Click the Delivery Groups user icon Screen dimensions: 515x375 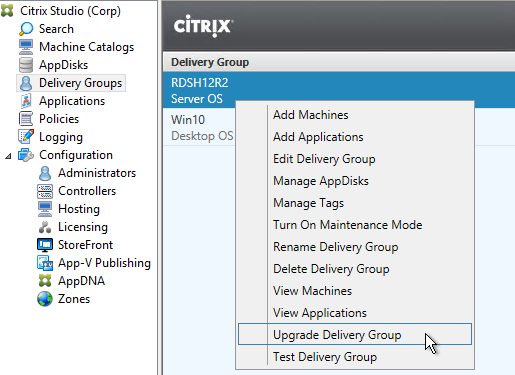click(x=26, y=83)
